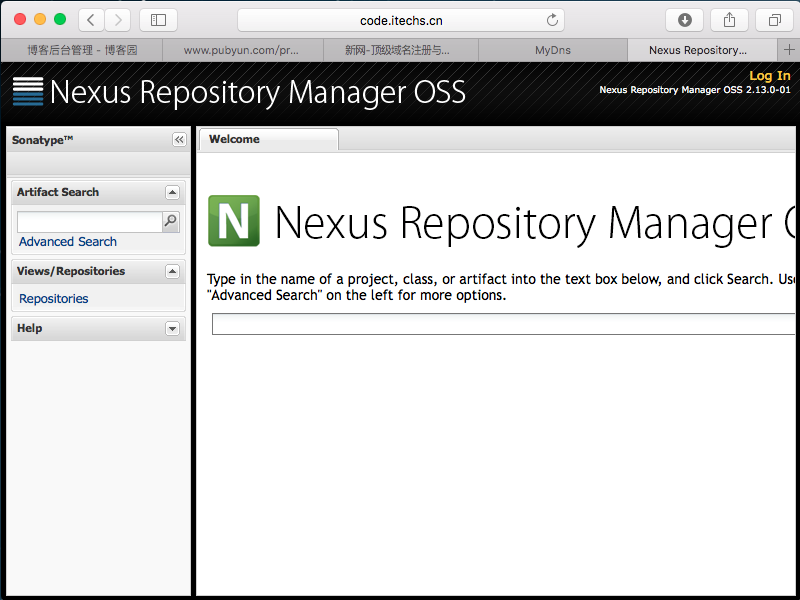Viewport: 800px width, 600px height.
Task: Minimize the Safari window
Action: (40, 19)
